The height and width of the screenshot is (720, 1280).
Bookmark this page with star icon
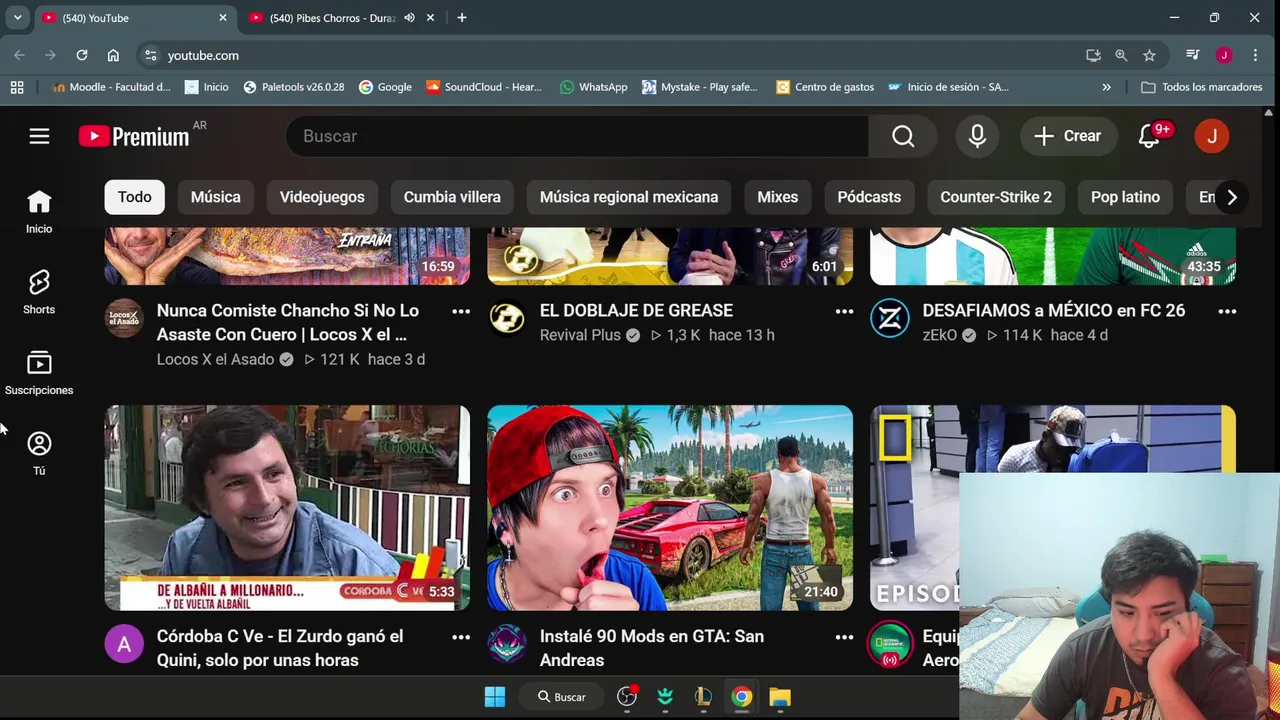click(1149, 55)
